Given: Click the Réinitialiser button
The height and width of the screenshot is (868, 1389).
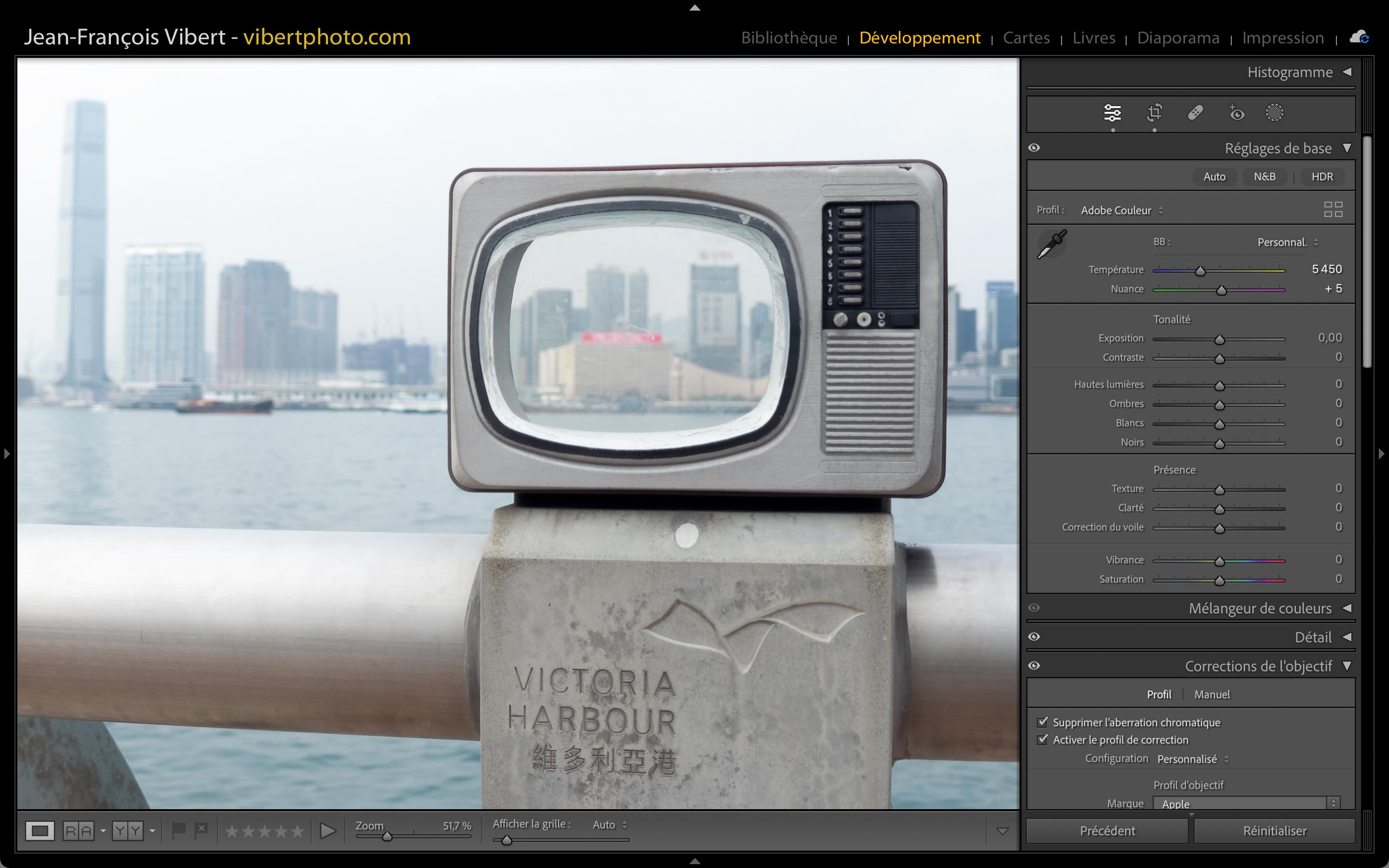Looking at the screenshot, I should coord(1274,831).
